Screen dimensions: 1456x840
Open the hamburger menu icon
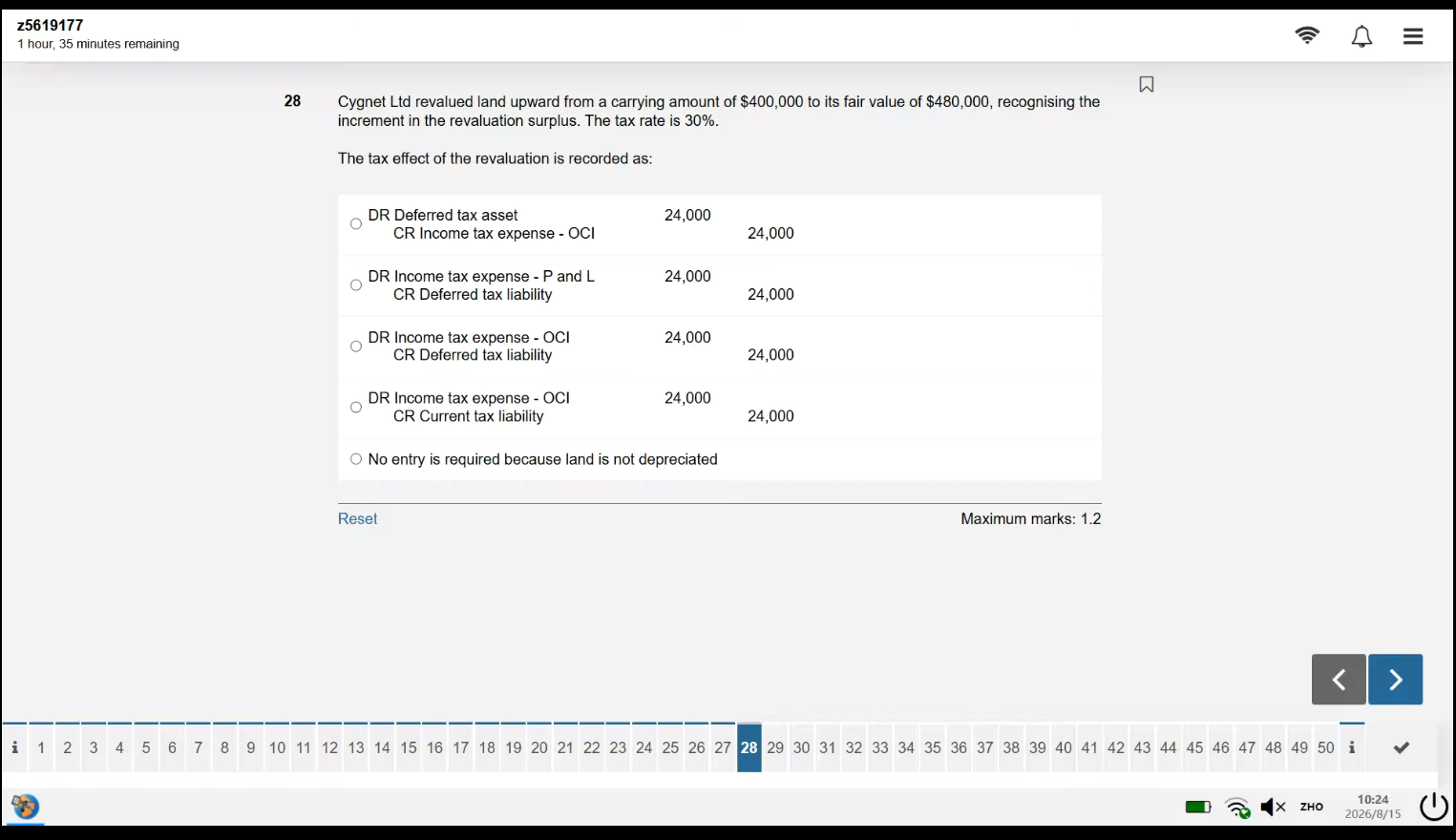1413,36
